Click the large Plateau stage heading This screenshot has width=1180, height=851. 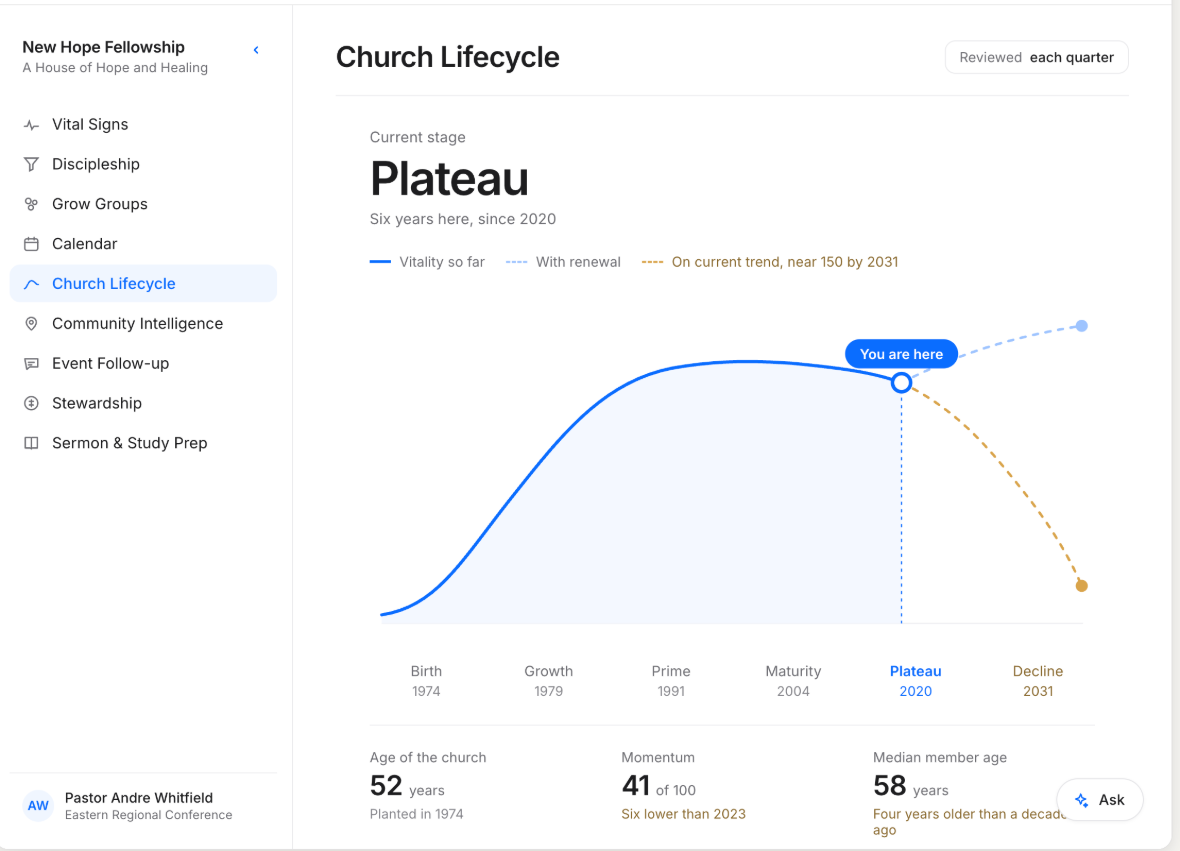[x=449, y=179]
